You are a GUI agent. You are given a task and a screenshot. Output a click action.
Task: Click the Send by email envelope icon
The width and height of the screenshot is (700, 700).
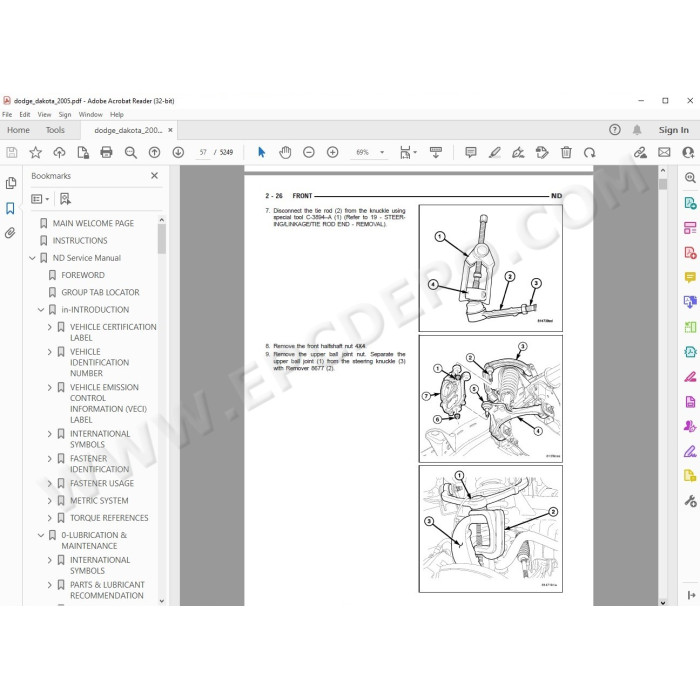[x=664, y=153]
